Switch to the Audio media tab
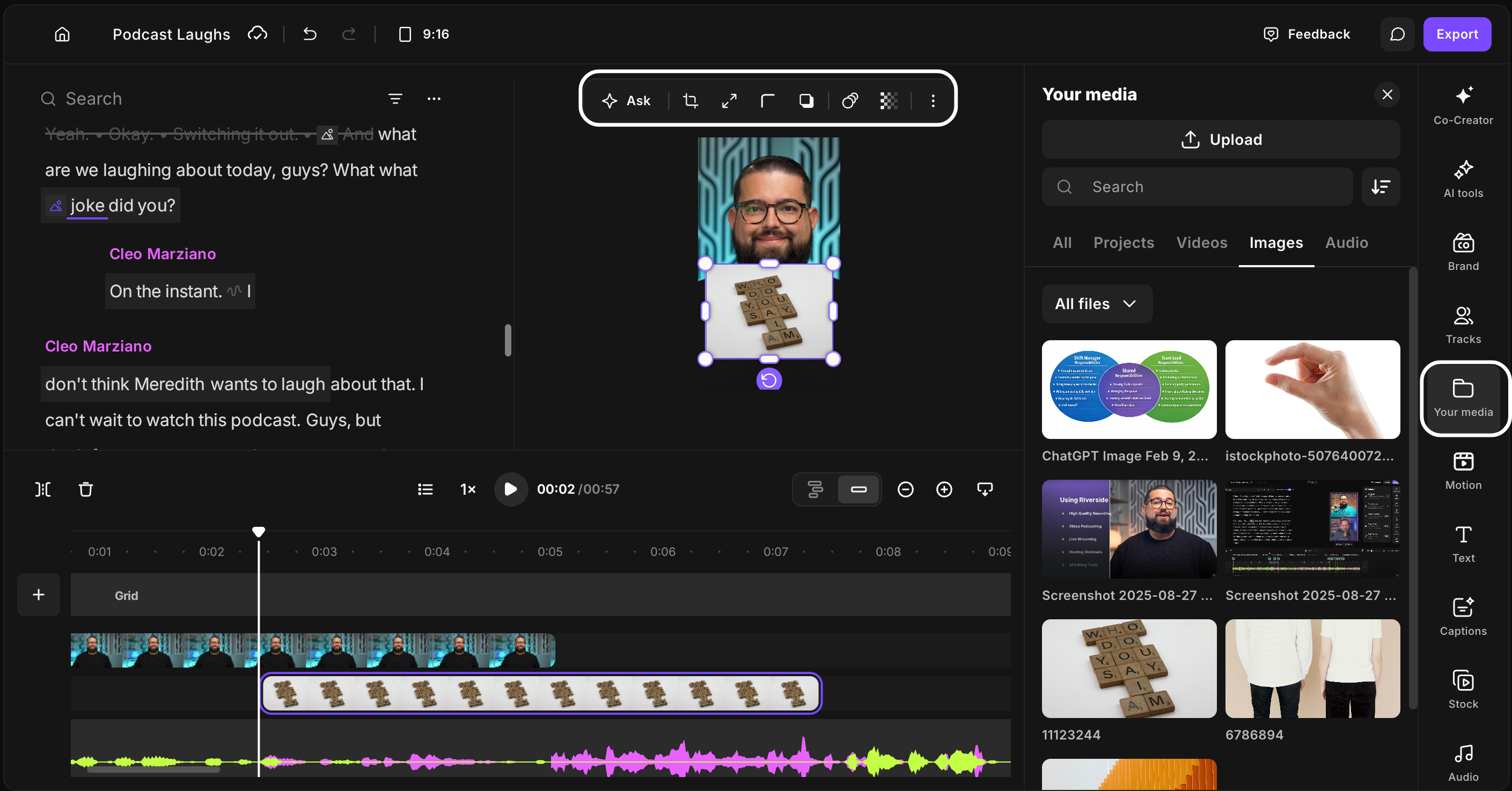Image resolution: width=1512 pixels, height=791 pixels. (1347, 243)
